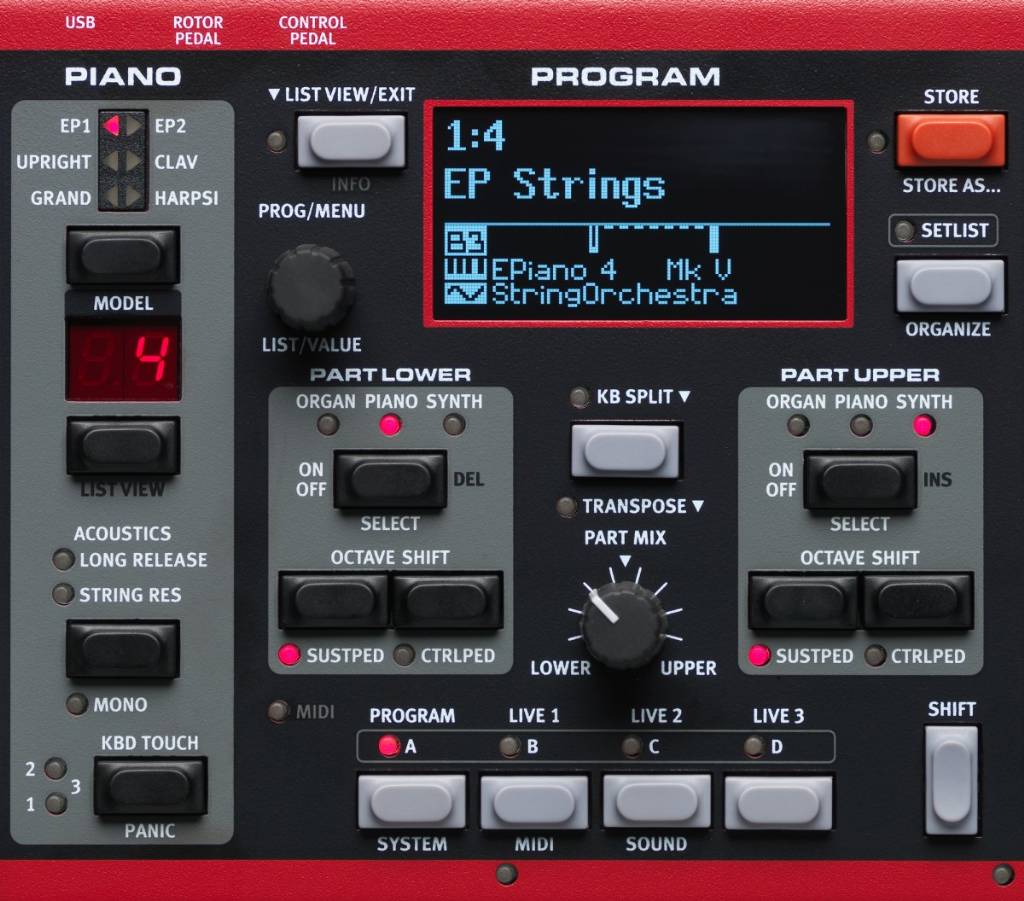The width and height of the screenshot is (1024, 901).
Task: Toggle Part Upper On/Off select button
Action: tap(860, 479)
